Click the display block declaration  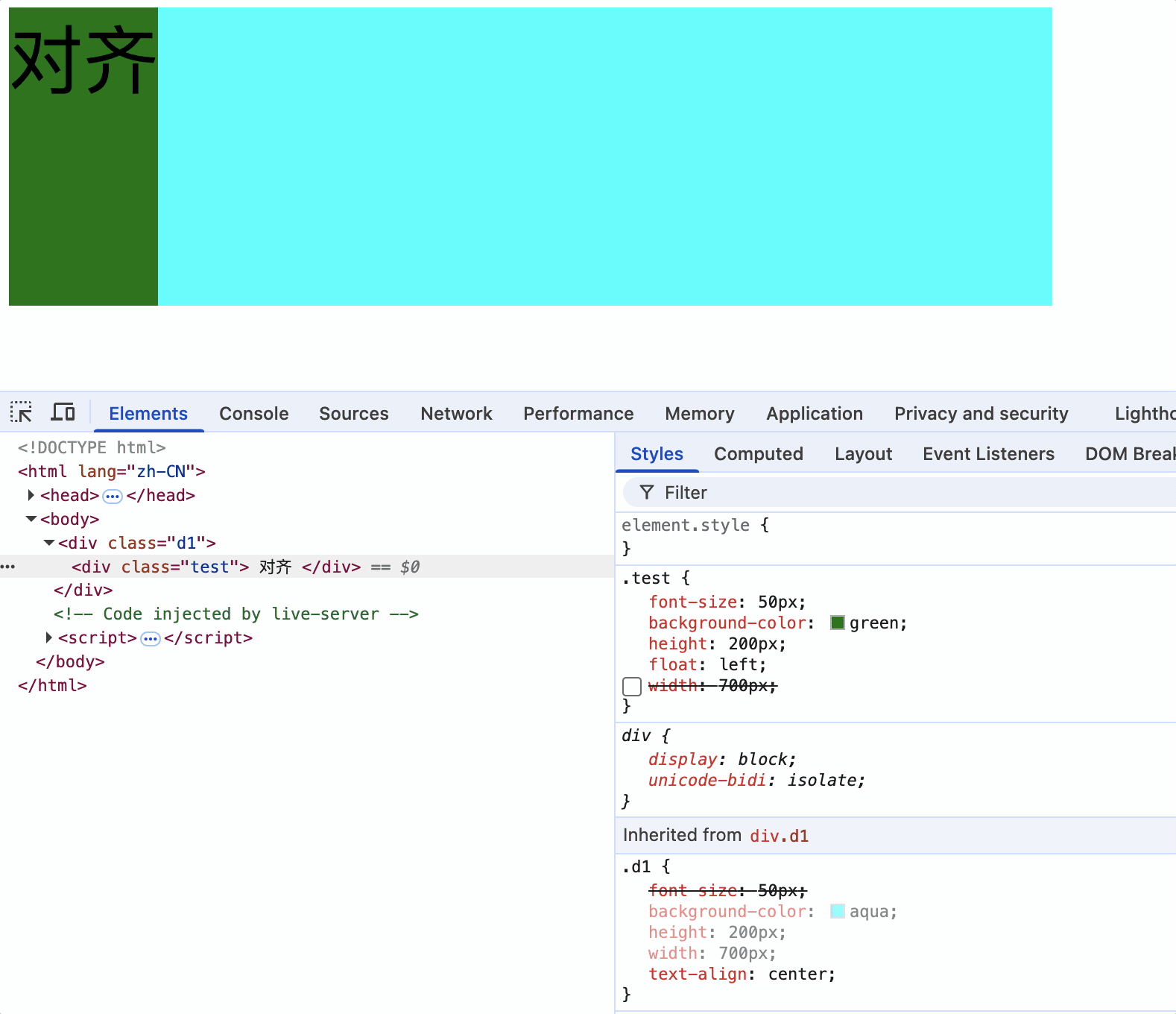722,759
